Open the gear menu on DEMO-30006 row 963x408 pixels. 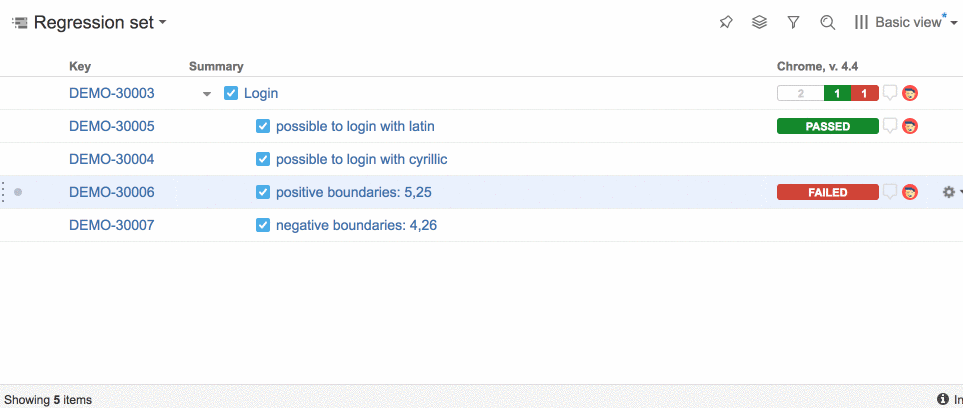tap(951, 192)
